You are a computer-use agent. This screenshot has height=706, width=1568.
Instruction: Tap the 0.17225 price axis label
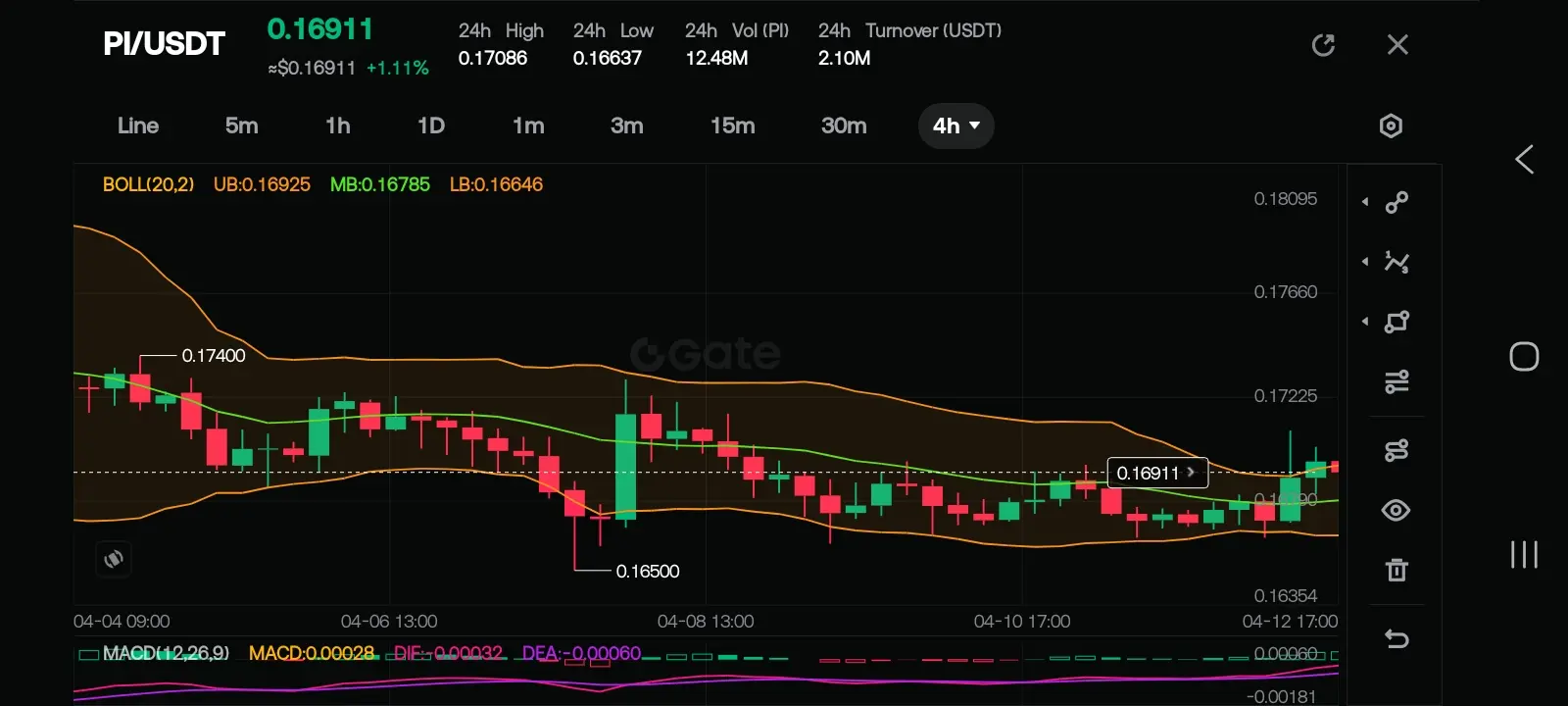[1286, 396]
